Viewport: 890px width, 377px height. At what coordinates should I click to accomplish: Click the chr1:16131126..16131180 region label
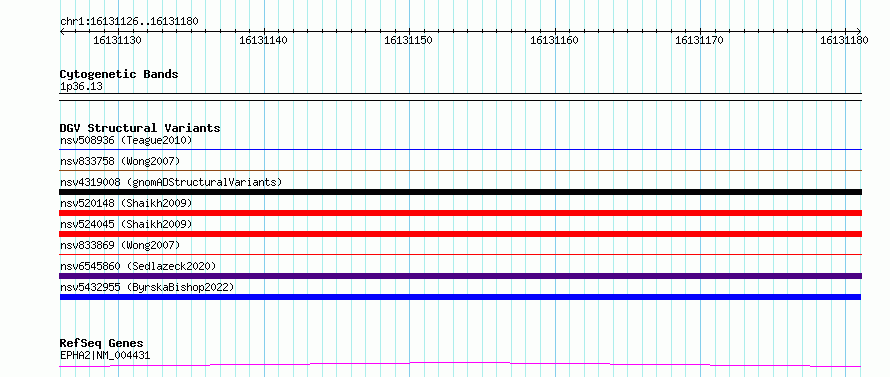pos(129,22)
